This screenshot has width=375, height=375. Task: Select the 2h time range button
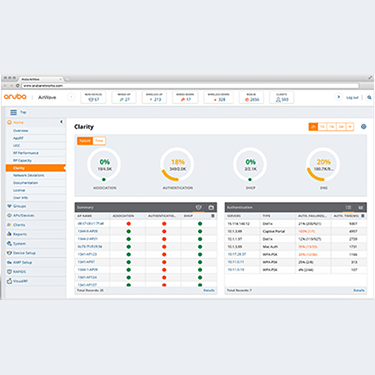[313, 127]
